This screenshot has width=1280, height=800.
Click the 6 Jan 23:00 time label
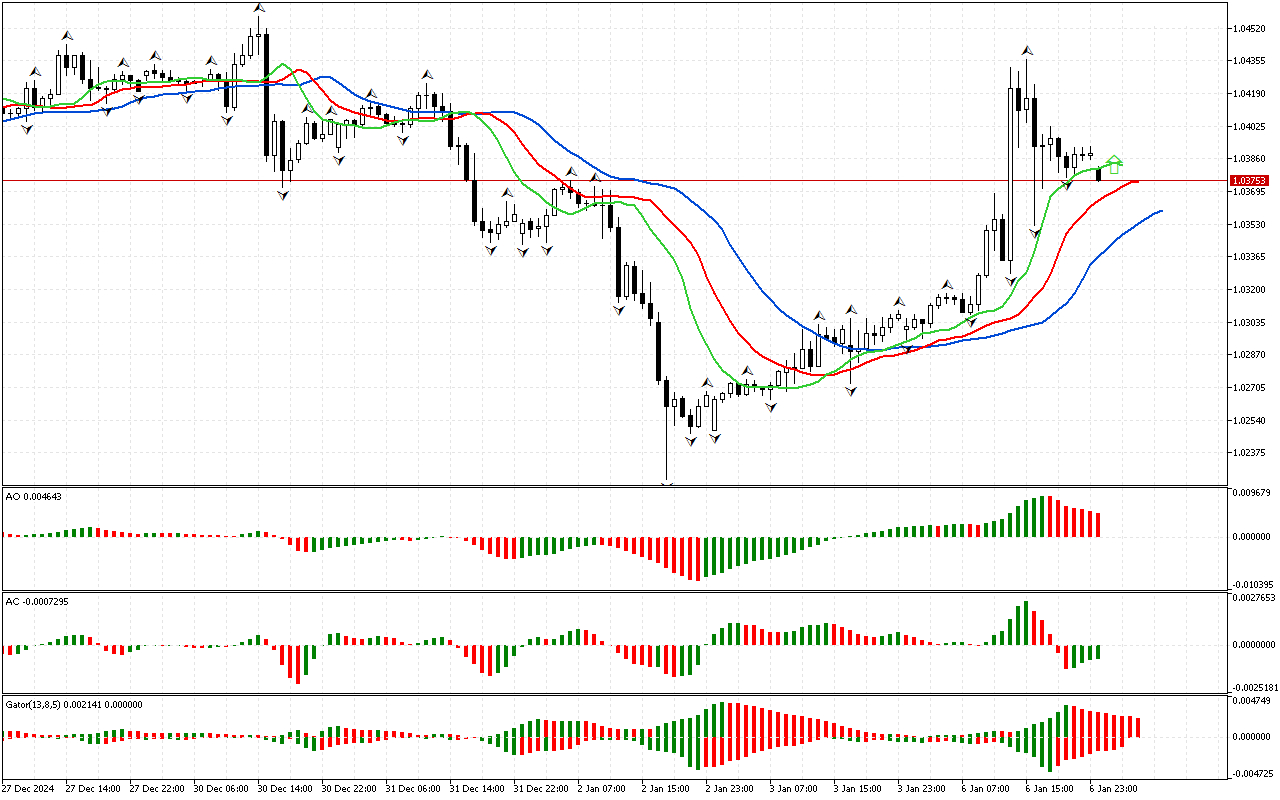click(x=1112, y=788)
